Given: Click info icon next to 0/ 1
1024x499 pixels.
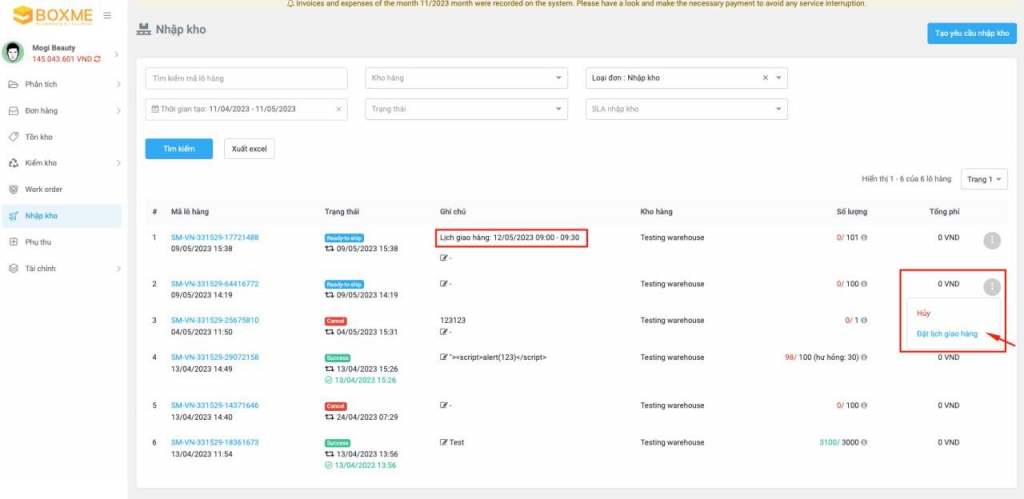Looking at the screenshot, I should 864,321.
